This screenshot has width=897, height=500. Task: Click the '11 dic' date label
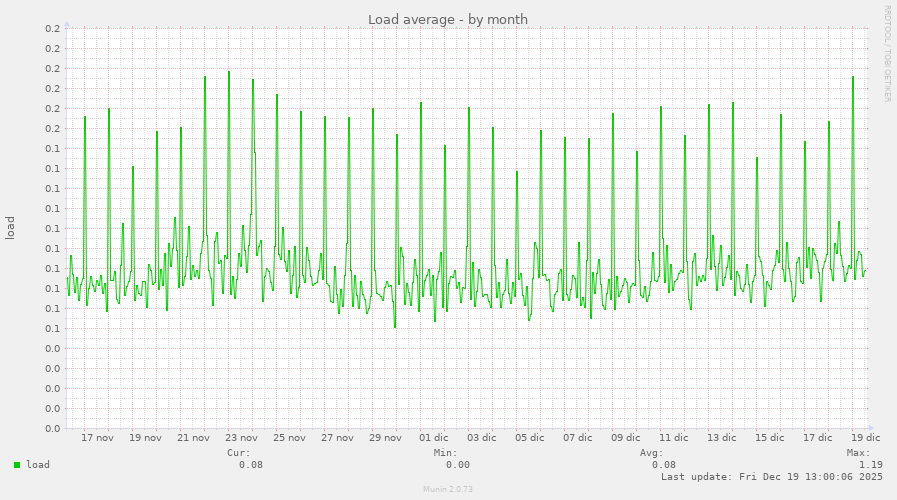tap(674, 438)
